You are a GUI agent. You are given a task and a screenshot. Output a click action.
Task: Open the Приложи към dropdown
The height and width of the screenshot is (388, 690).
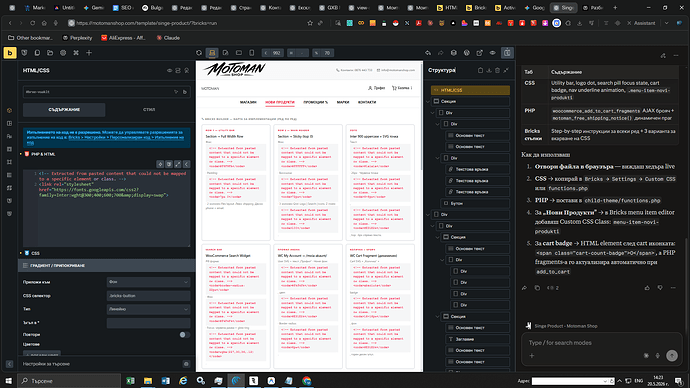[x=148, y=282]
